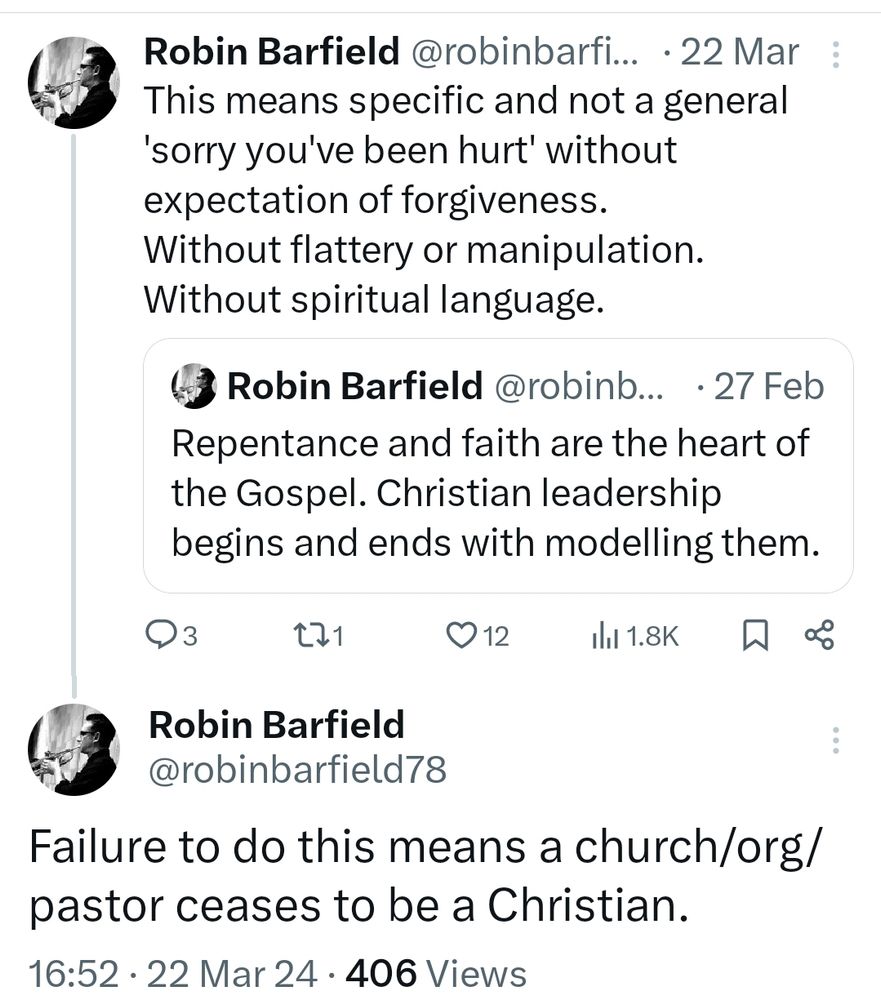881x1000 pixels.
Task: Bookmark the first tweet
Action: [x=753, y=635]
